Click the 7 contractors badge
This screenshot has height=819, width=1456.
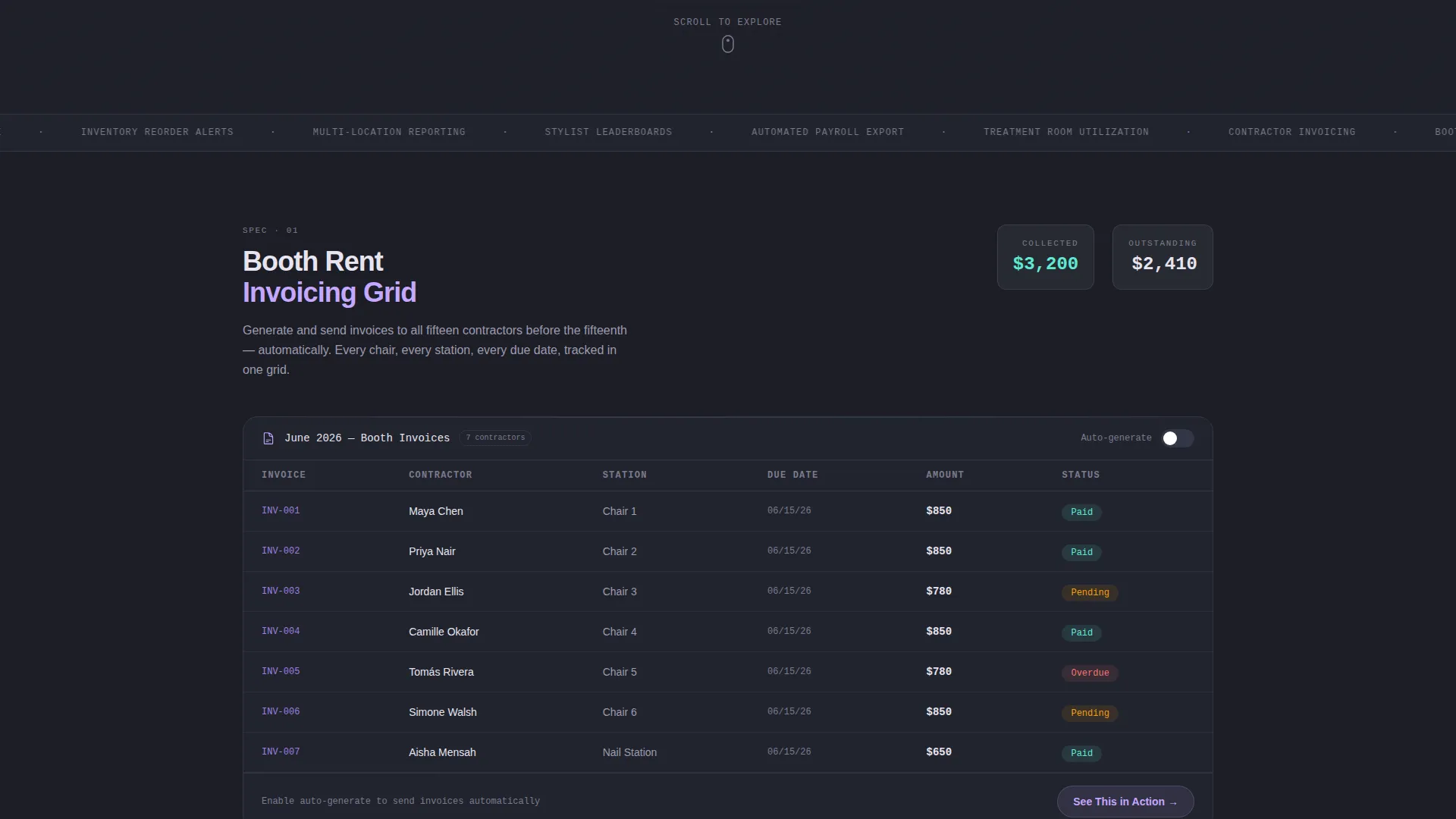(x=495, y=438)
